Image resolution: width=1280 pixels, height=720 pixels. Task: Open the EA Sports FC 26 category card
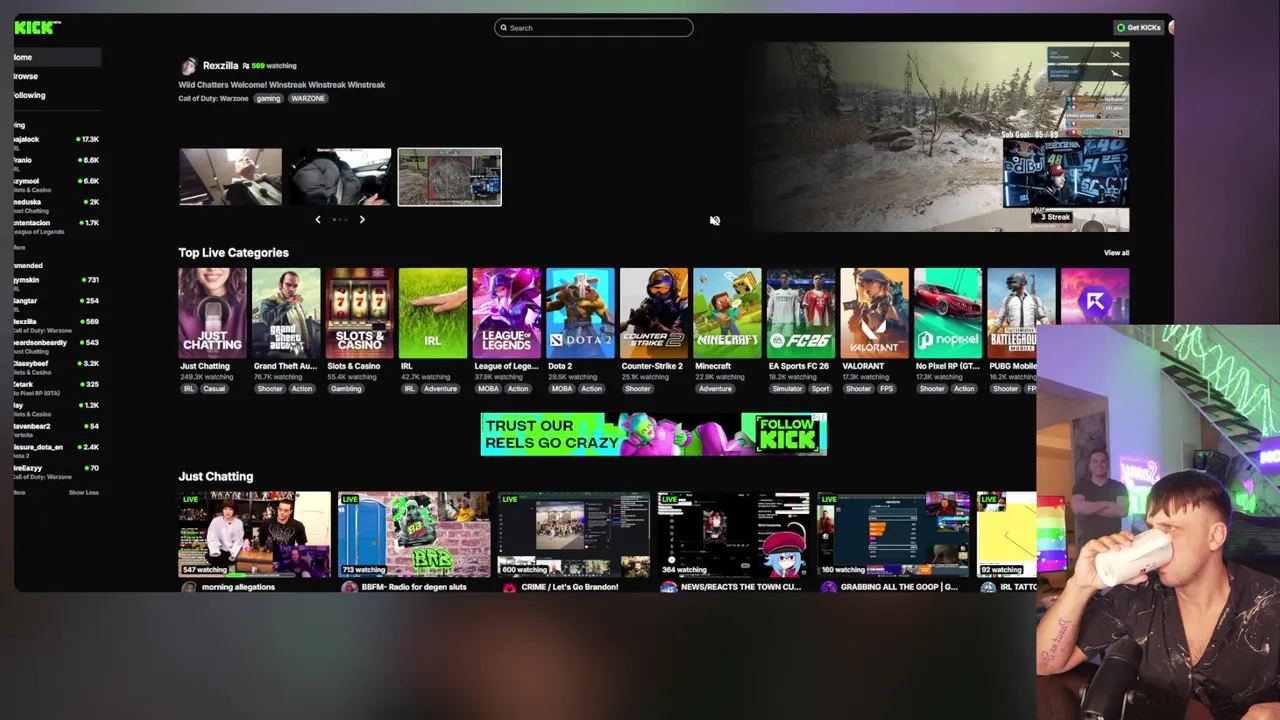coord(801,313)
